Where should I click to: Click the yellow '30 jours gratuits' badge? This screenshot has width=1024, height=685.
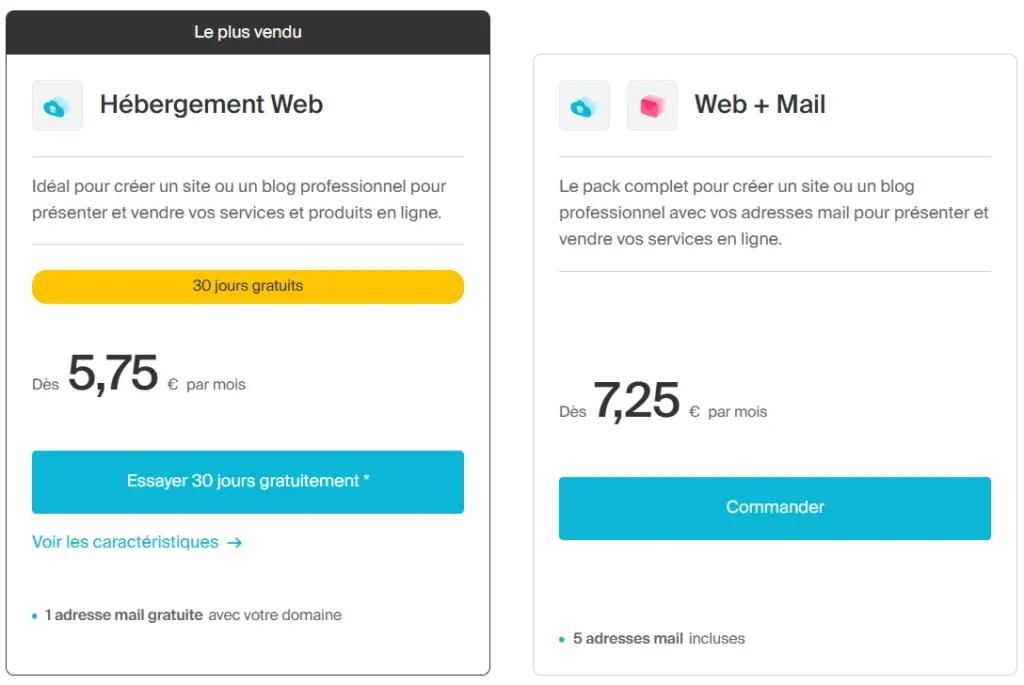point(247,286)
